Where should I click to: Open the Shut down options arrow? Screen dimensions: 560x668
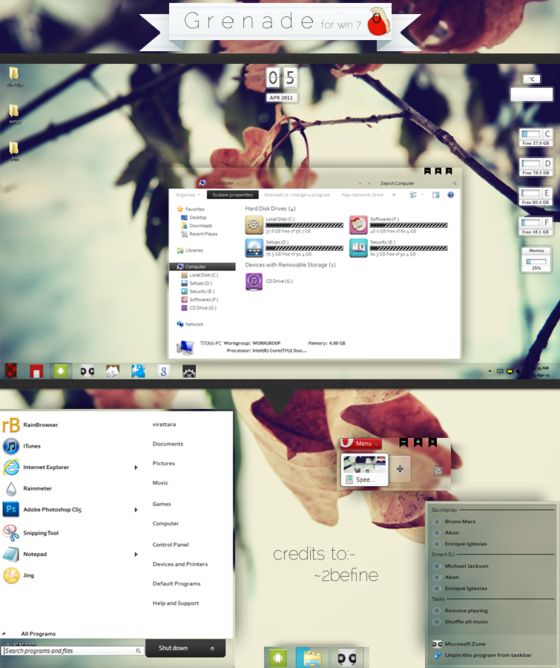pos(212,648)
